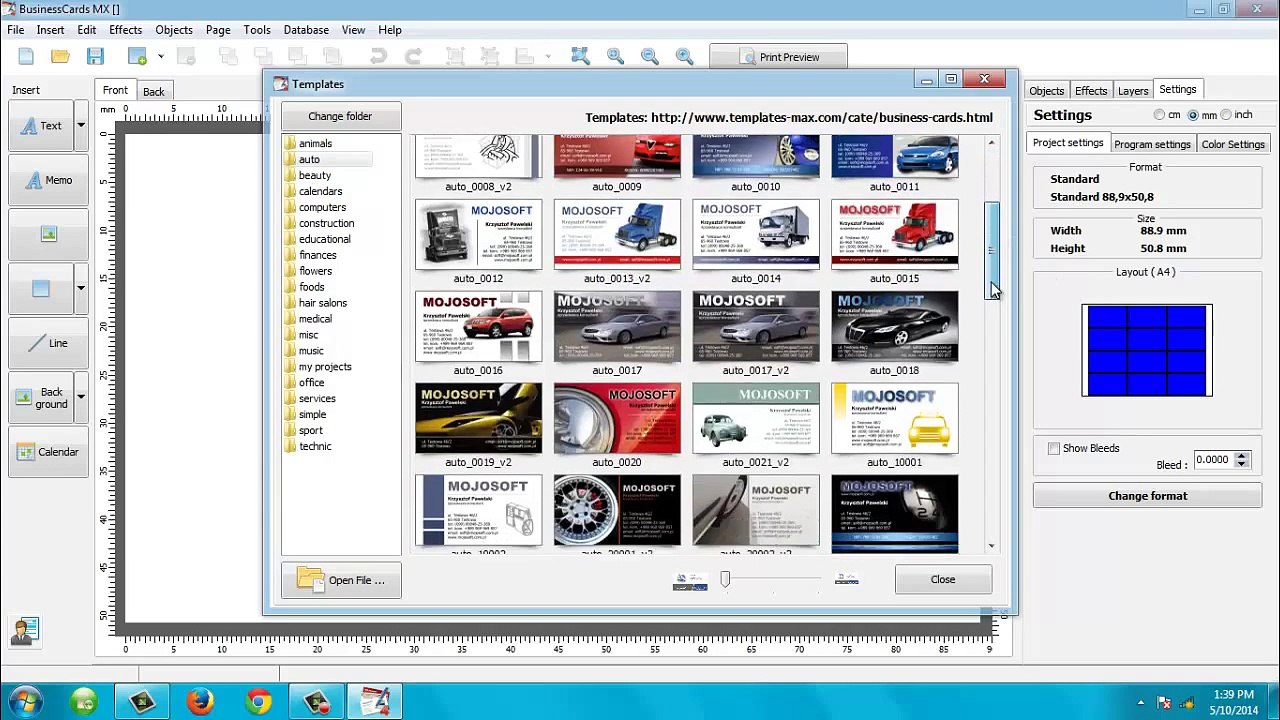Click the templates list scrollbar thumb
1280x720 pixels.
[991, 250]
